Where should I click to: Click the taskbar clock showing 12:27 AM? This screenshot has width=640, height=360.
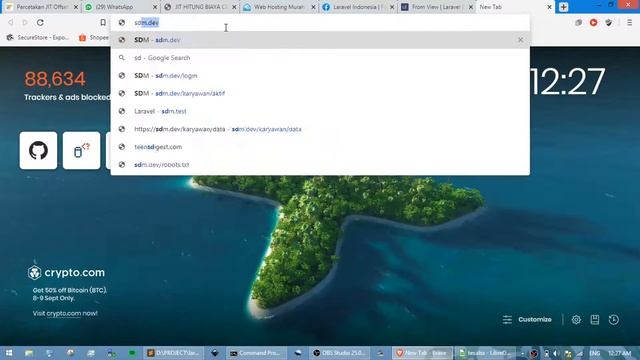tap(619, 353)
